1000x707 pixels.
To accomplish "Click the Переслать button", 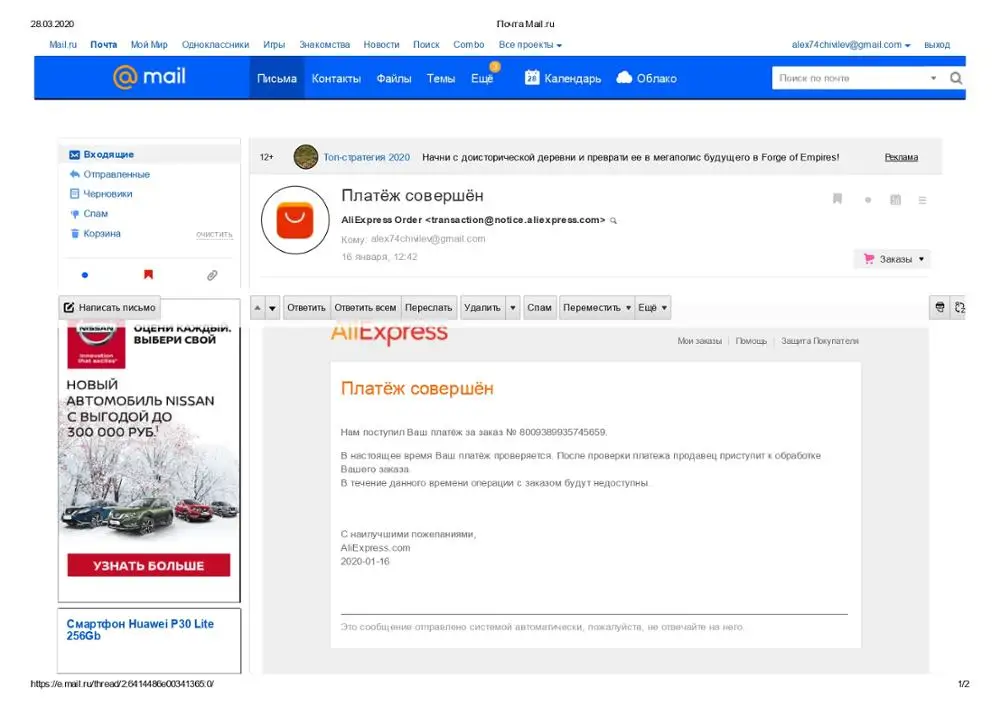I will (x=429, y=307).
